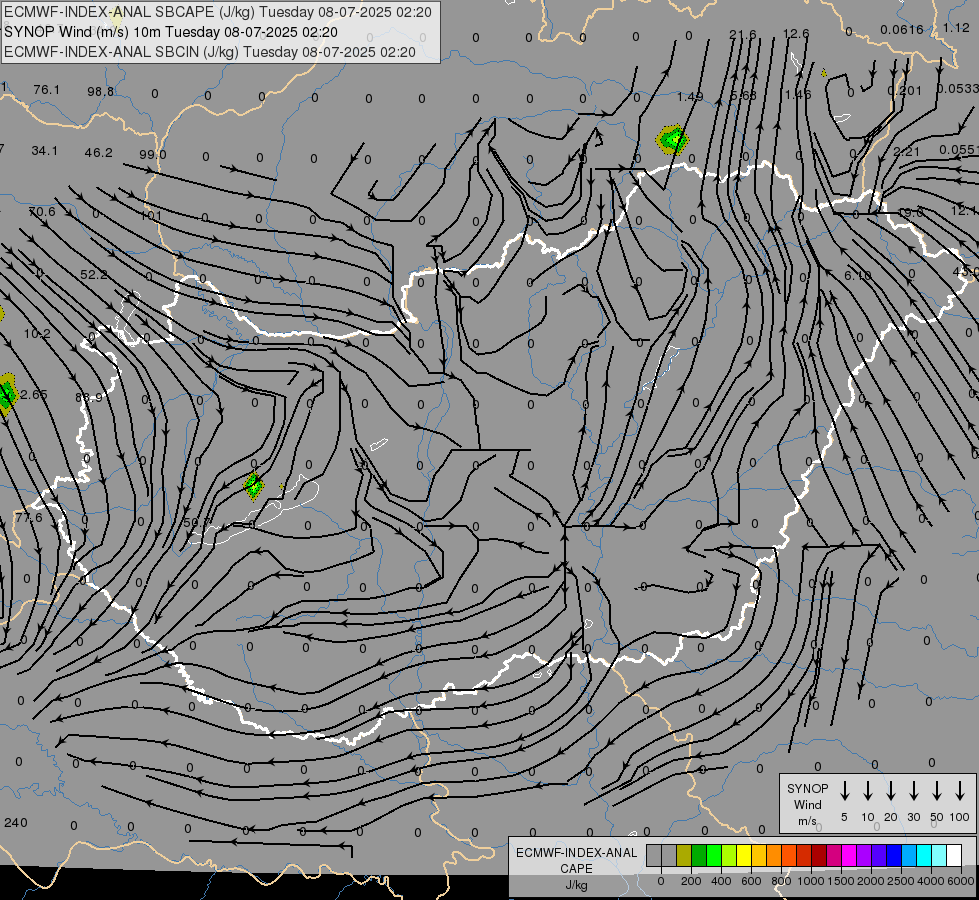Image resolution: width=979 pixels, height=900 pixels.
Task: Click the 2500 tick label on the CAPE scale
Action: pyautogui.click(x=900, y=881)
